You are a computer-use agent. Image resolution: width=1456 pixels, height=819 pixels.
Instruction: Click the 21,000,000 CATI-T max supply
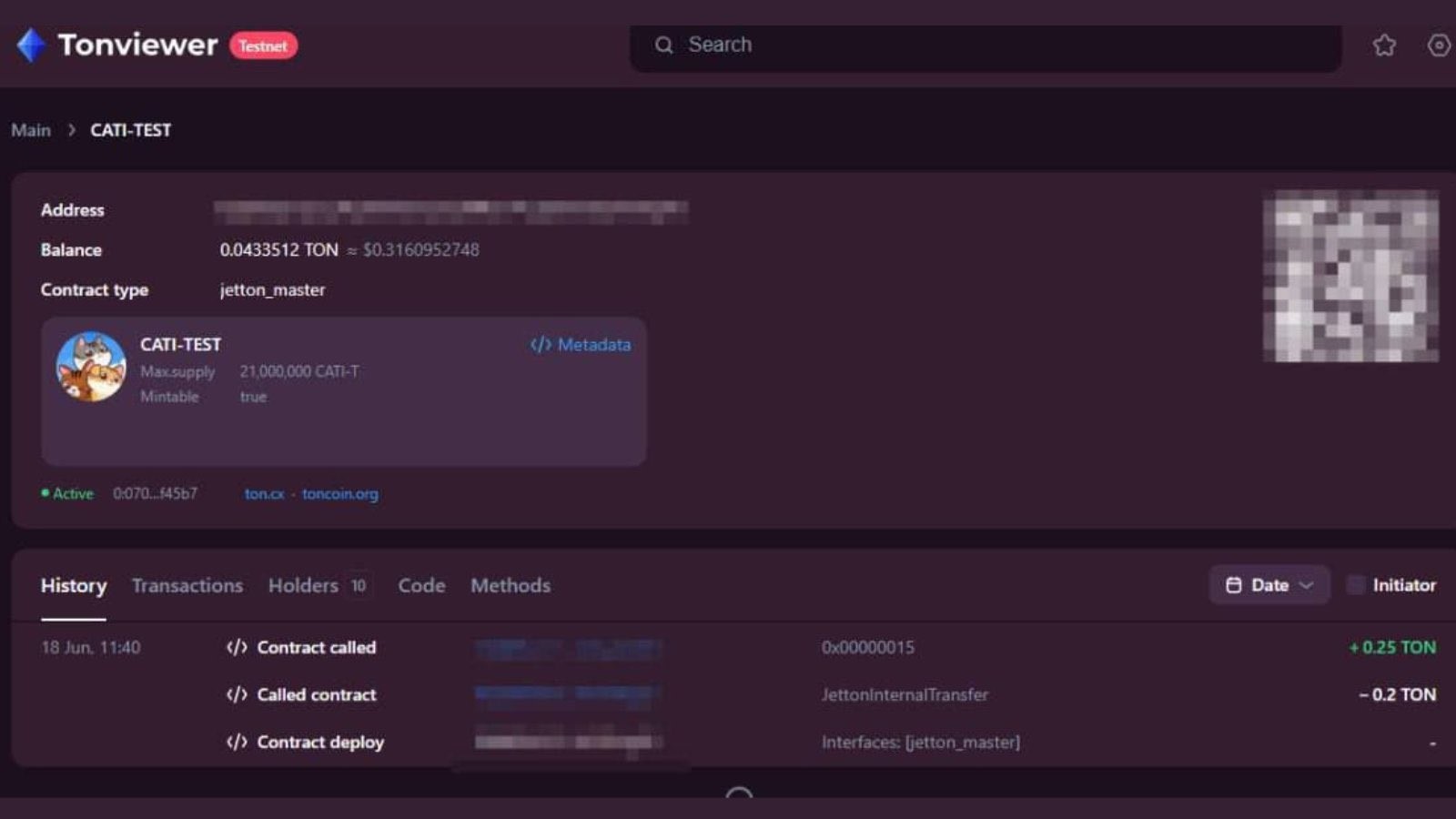299,371
